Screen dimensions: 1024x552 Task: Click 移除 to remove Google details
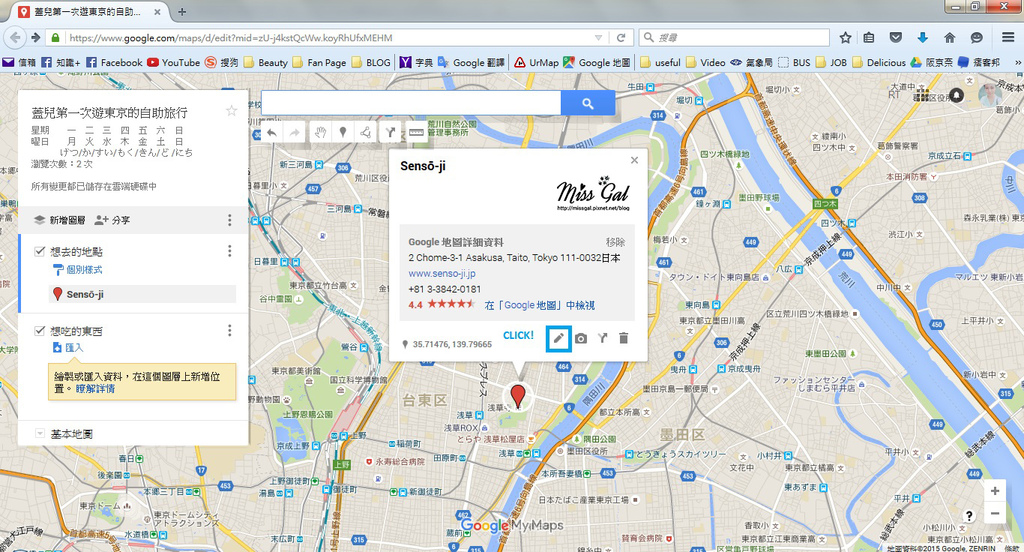click(615, 242)
